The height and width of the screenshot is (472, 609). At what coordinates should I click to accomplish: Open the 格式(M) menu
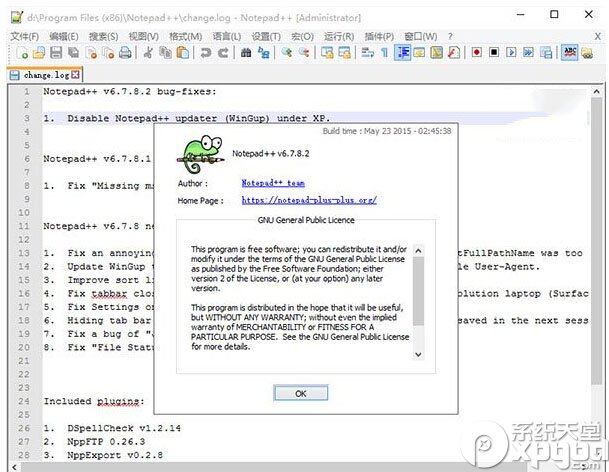[x=185, y=37]
